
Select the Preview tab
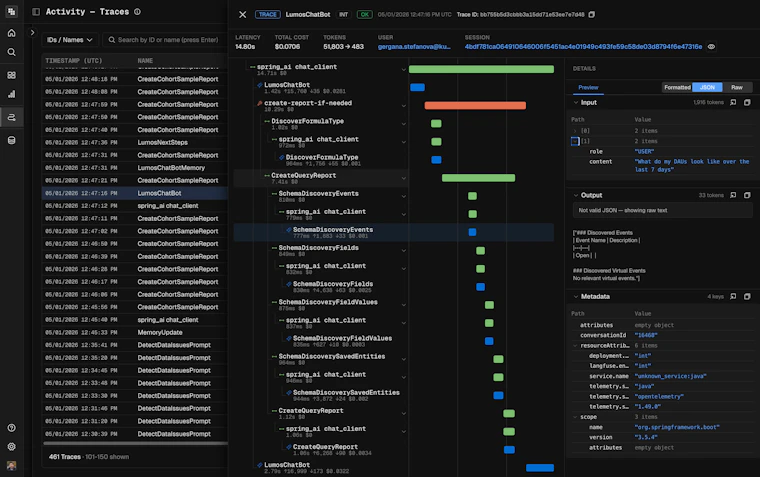point(588,87)
